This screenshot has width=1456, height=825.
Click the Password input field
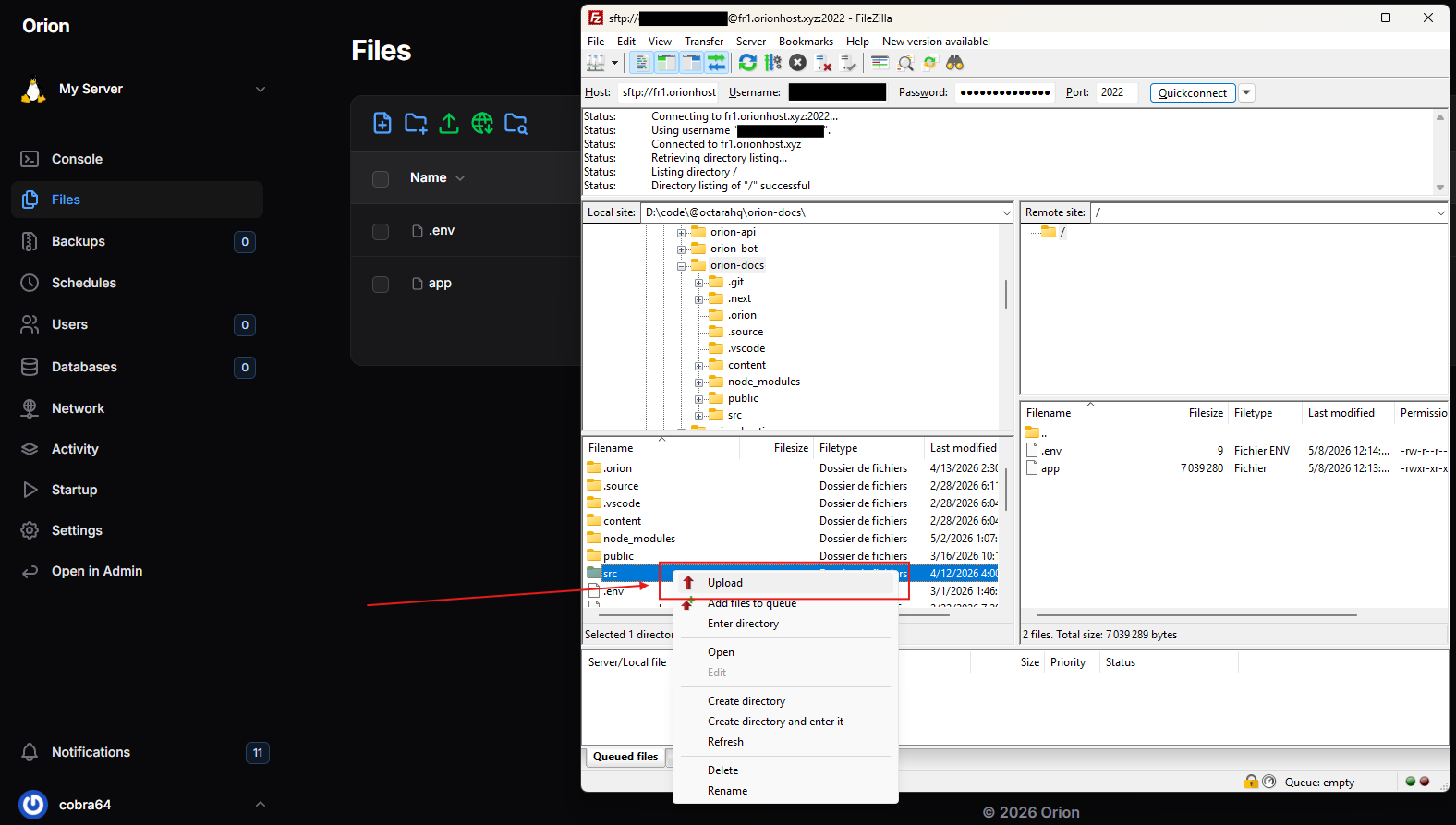coord(1005,92)
